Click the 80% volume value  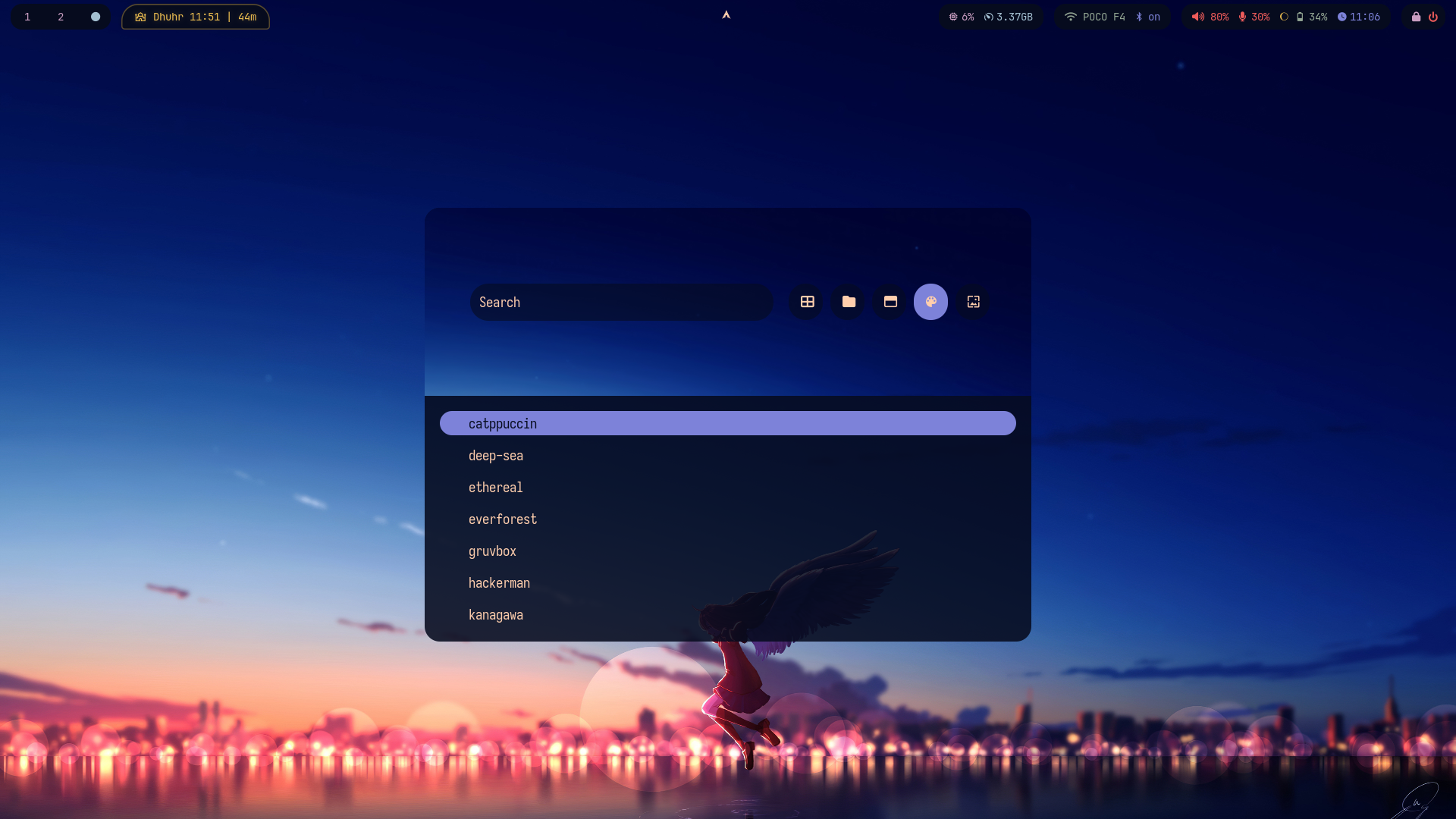(1219, 17)
